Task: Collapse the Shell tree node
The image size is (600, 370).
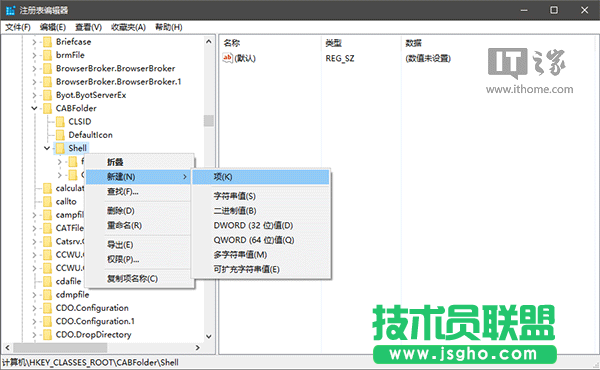Action: pyautogui.click(x=47, y=148)
